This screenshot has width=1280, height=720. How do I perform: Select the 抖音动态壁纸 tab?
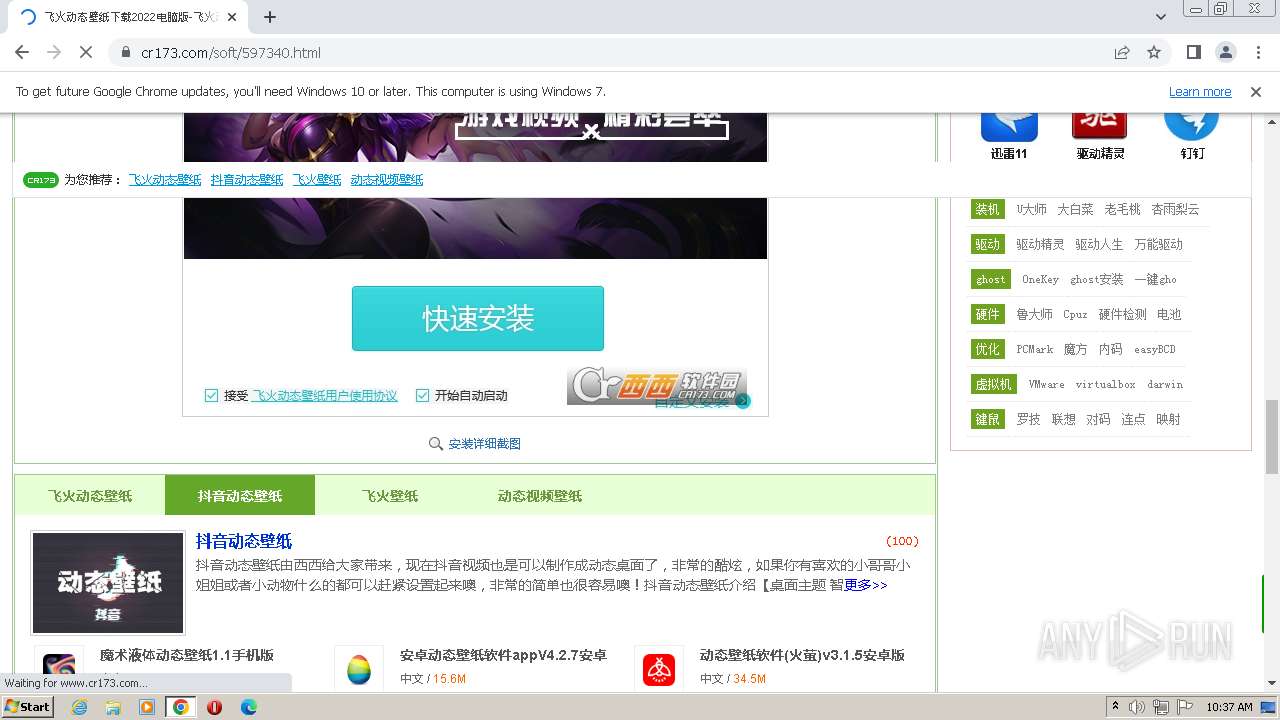(240, 496)
